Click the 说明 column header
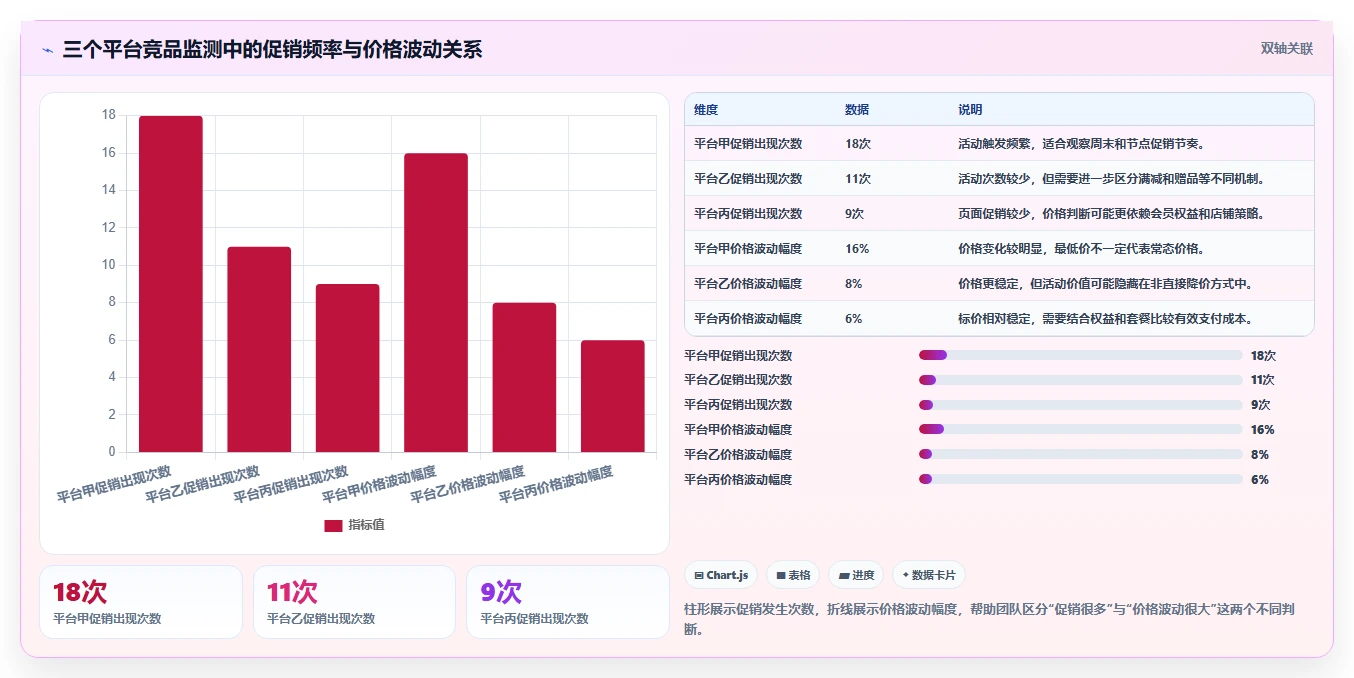The height and width of the screenshot is (678, 1354). click(970, 110)
